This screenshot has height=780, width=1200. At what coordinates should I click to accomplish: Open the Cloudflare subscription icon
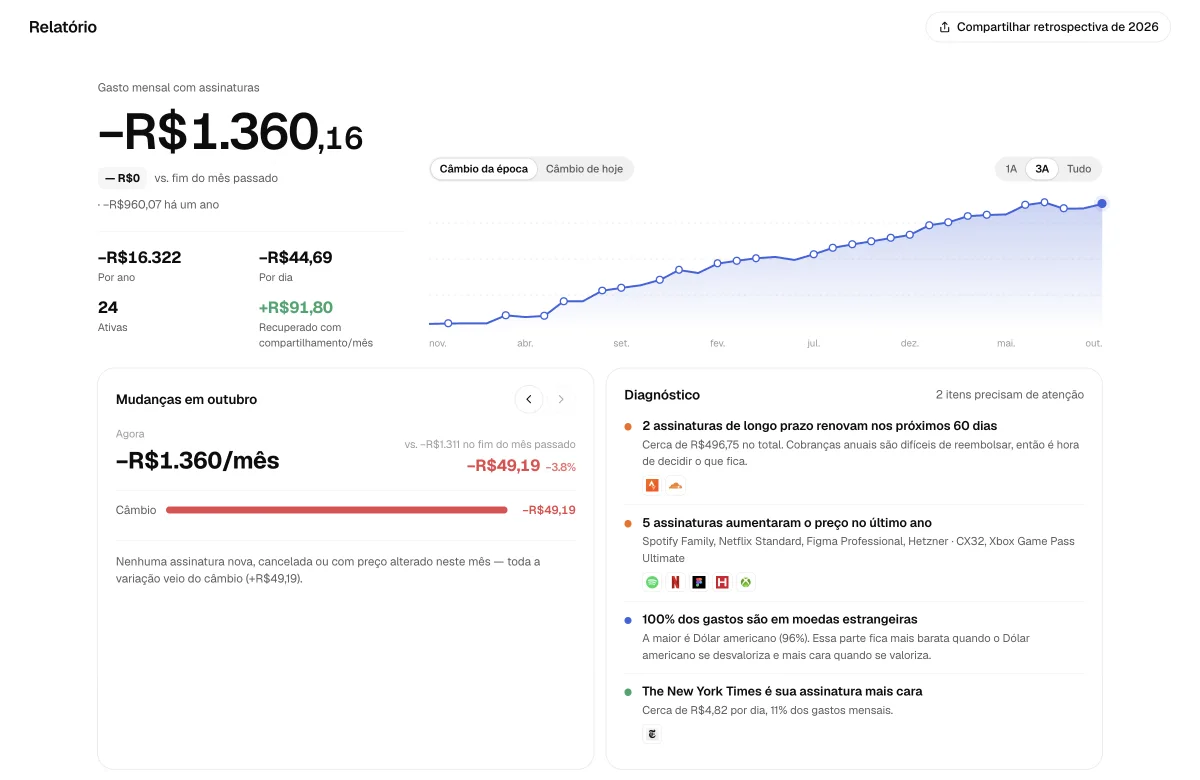(x=675, y=485)
